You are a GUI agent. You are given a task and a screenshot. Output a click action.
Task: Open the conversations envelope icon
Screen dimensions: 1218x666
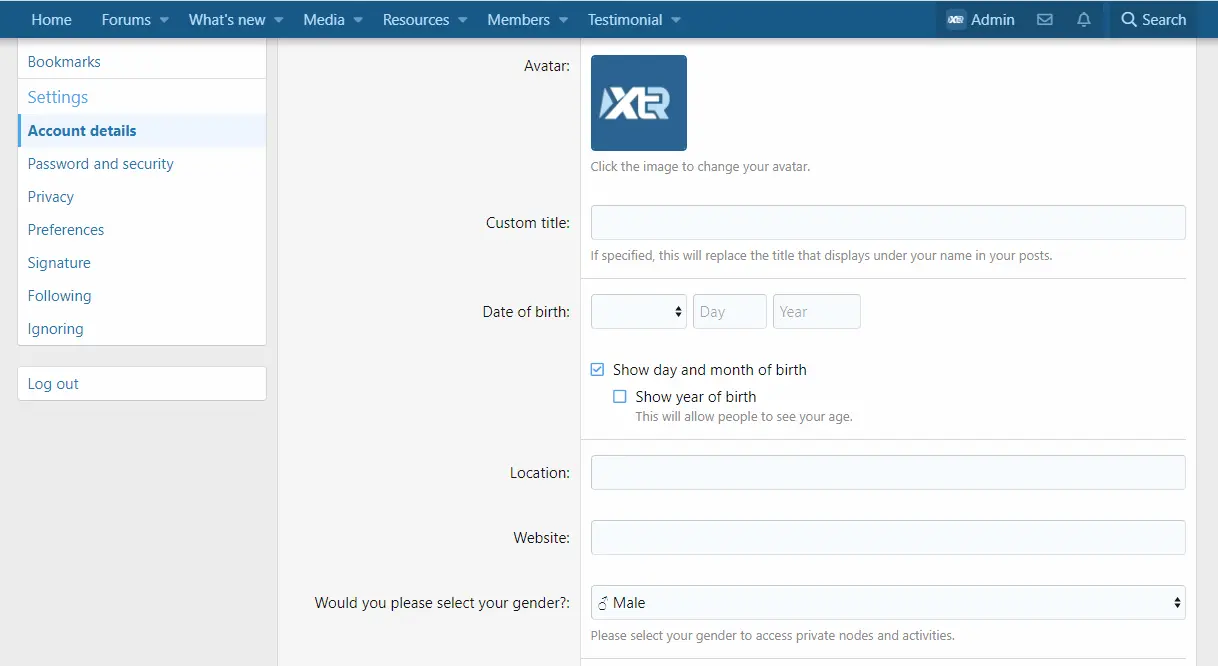pos(1045,20)
